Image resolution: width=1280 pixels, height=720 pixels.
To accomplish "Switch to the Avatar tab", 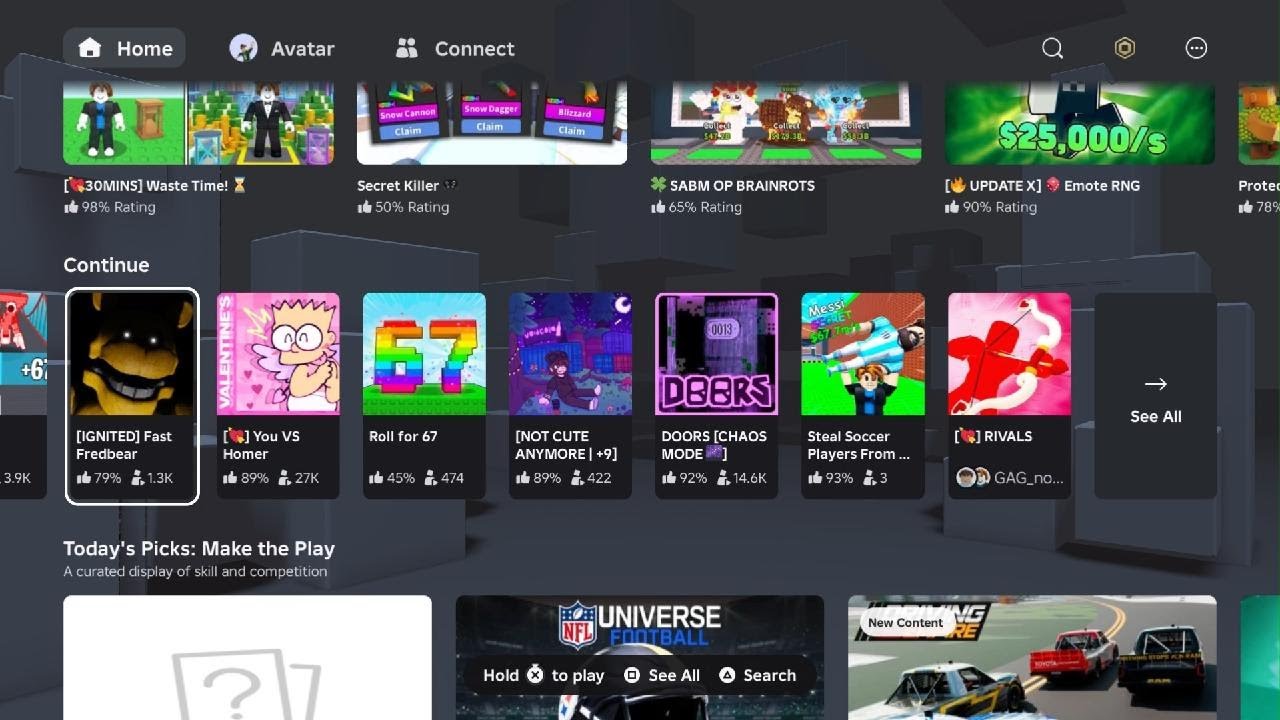I will [281, 48].
